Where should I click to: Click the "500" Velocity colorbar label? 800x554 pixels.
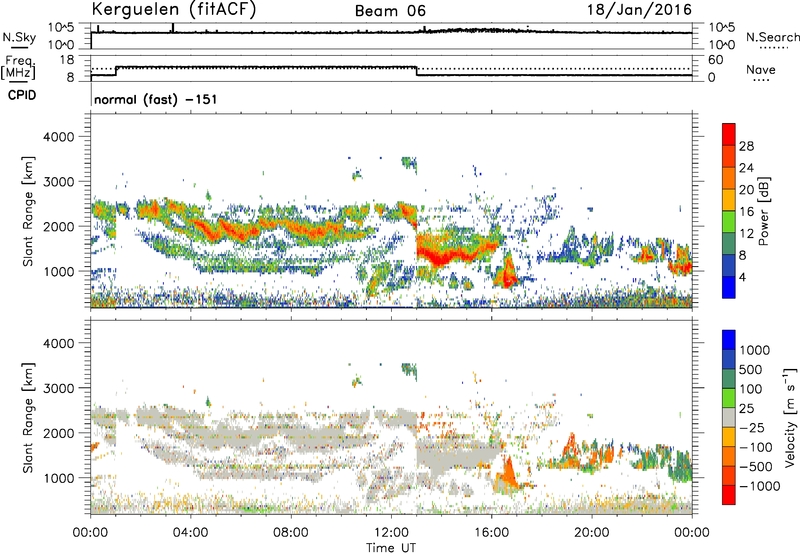coord(753,370)
